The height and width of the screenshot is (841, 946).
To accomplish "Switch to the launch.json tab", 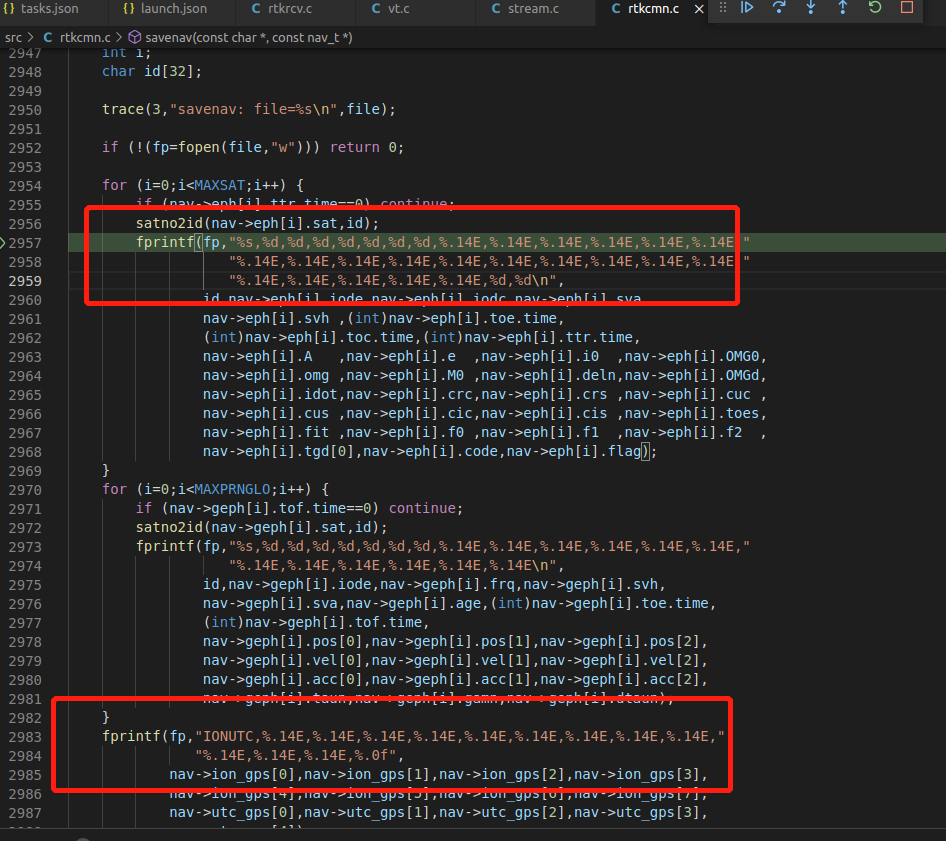I will tap(166, 12).
